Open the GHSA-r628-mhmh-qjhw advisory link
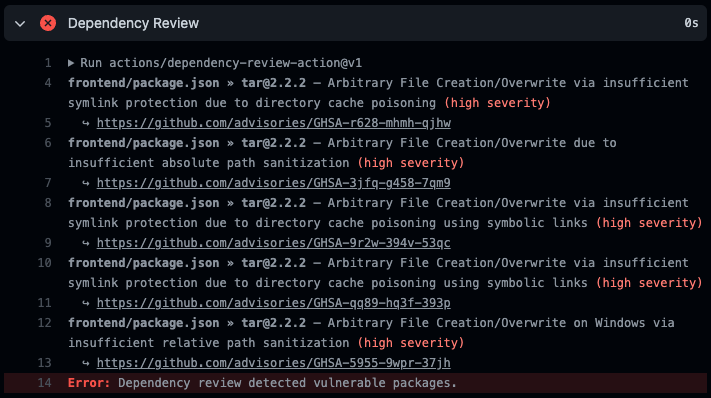 [273, 123]
